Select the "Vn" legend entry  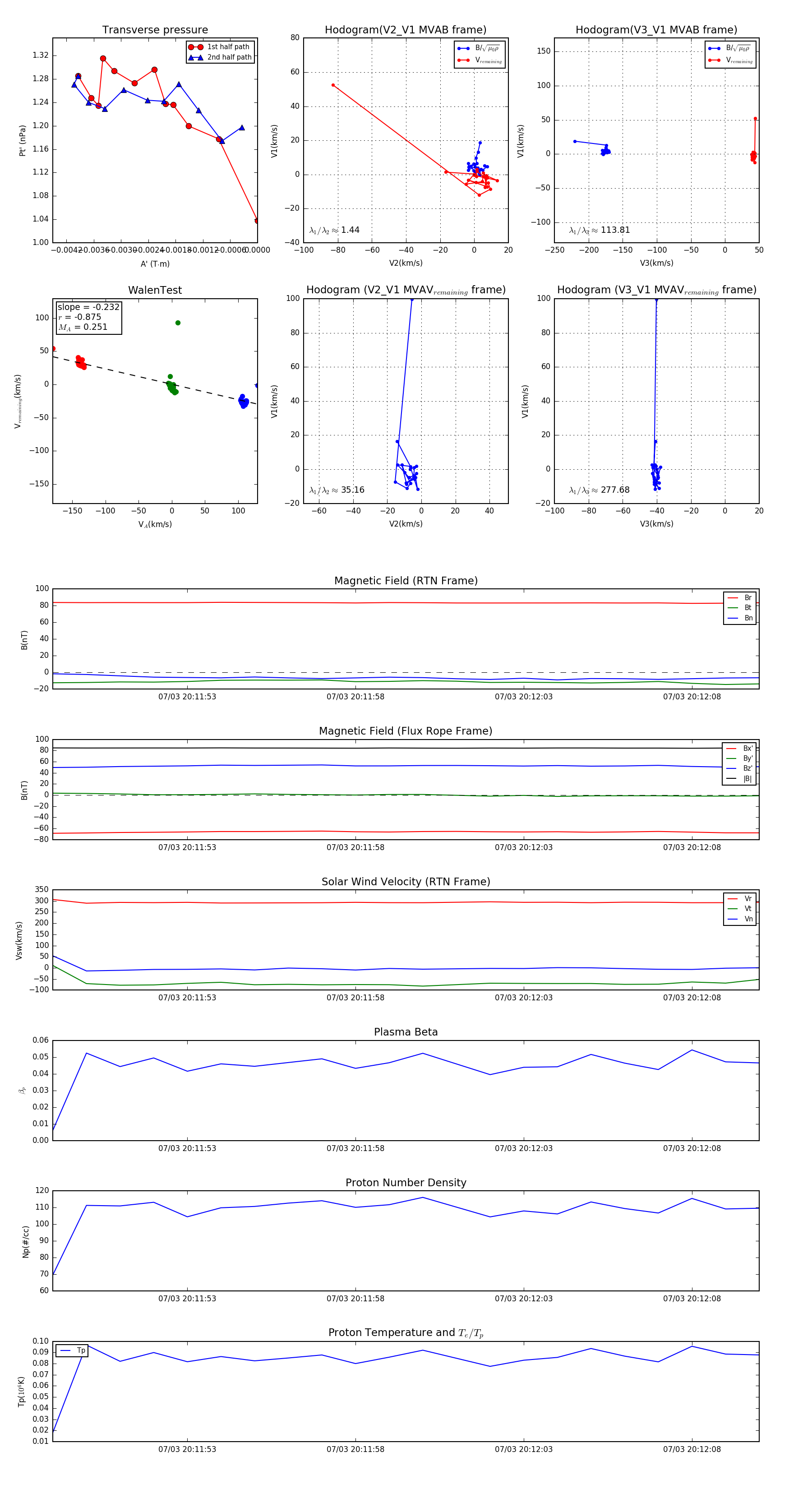pyautogui.click(x=740, y=919)
